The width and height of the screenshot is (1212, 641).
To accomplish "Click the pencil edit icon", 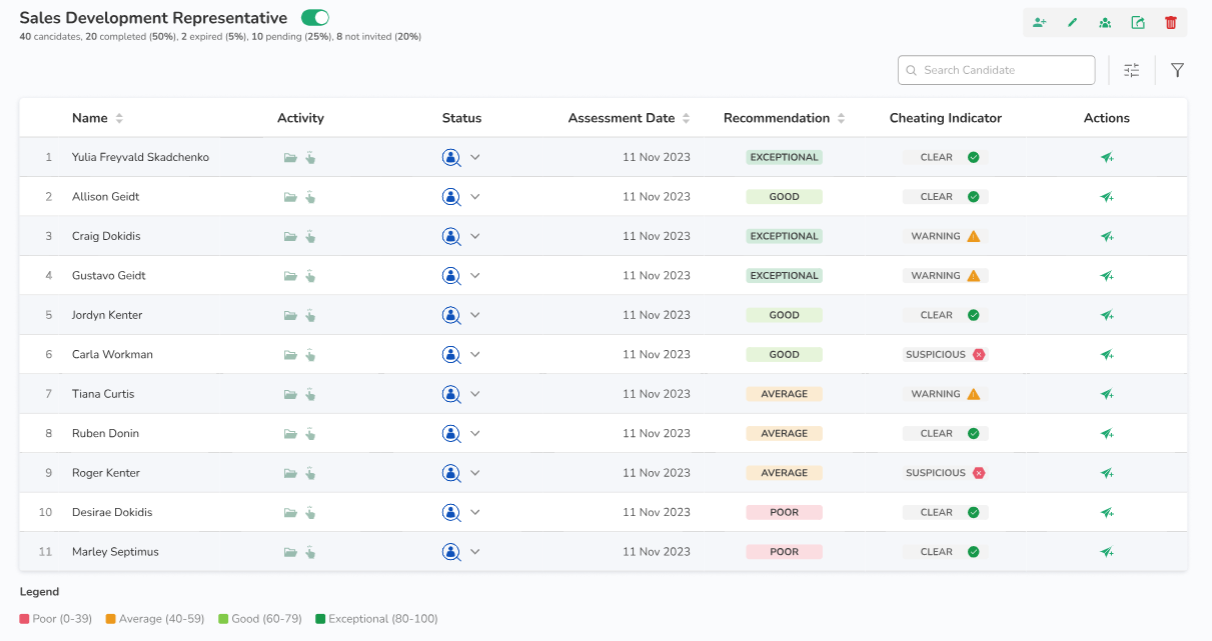I will pyautogui.click(x=1072, y=22).
